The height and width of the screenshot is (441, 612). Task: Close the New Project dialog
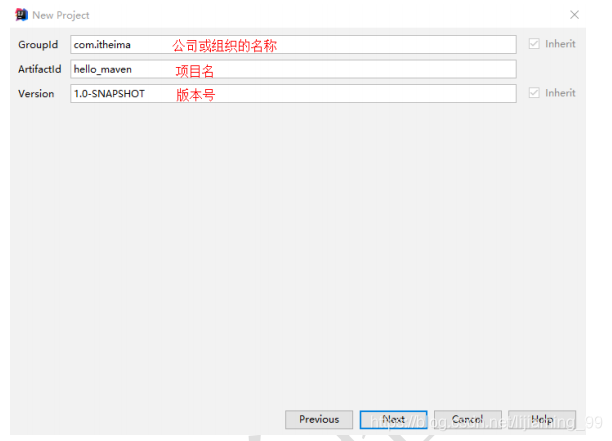coord(574,15)
